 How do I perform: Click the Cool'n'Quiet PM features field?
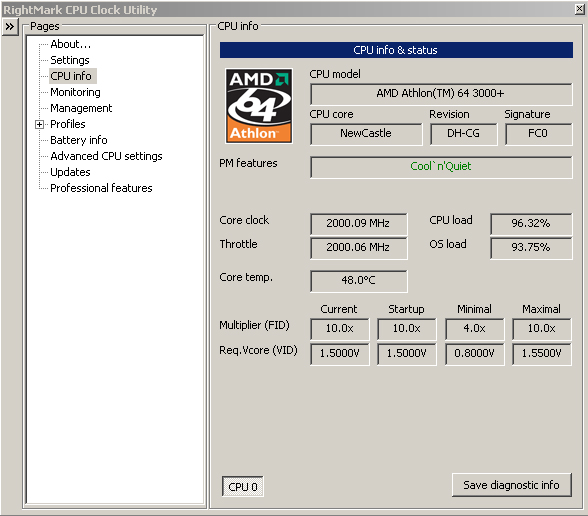tap(441, 167)
